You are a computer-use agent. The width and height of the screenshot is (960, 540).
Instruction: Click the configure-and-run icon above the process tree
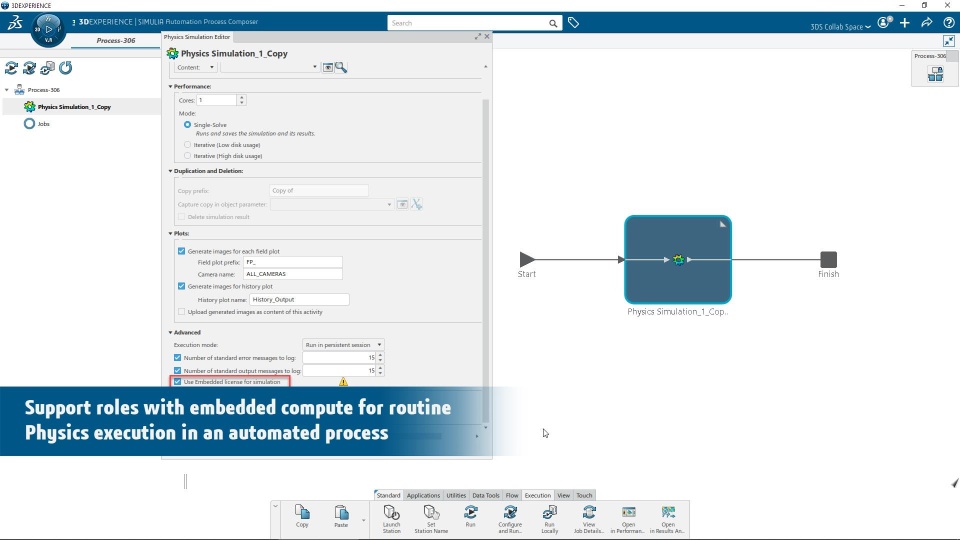coord(29,68)
